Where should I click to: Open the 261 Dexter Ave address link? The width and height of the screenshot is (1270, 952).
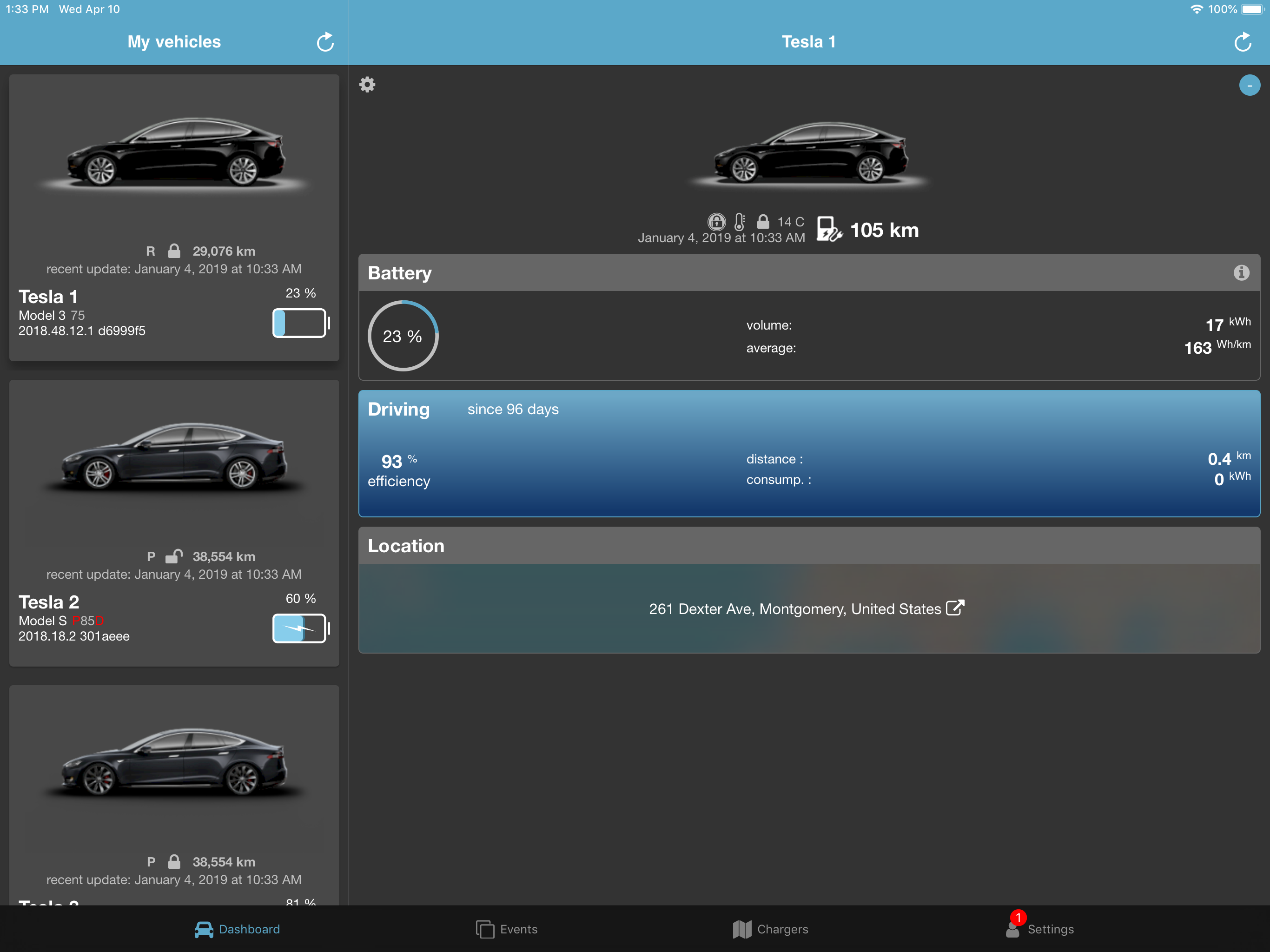(x=794, y=608)
